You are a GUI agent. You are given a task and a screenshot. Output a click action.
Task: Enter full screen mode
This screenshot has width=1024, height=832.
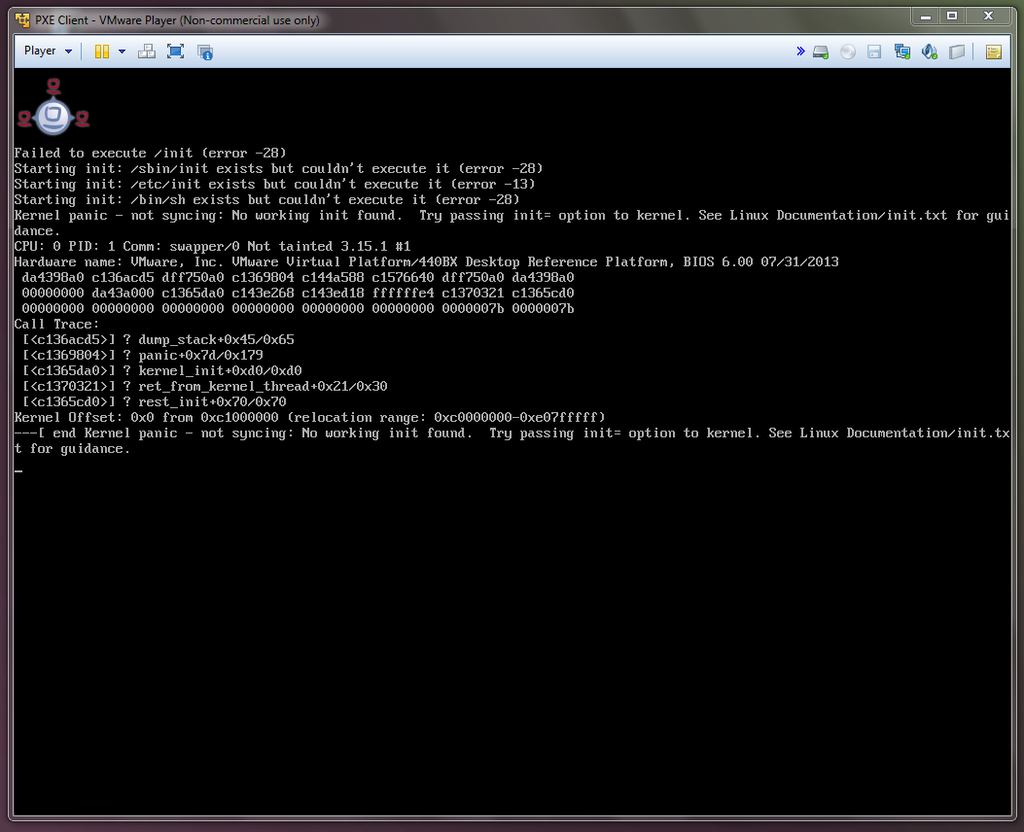[175, 52]
